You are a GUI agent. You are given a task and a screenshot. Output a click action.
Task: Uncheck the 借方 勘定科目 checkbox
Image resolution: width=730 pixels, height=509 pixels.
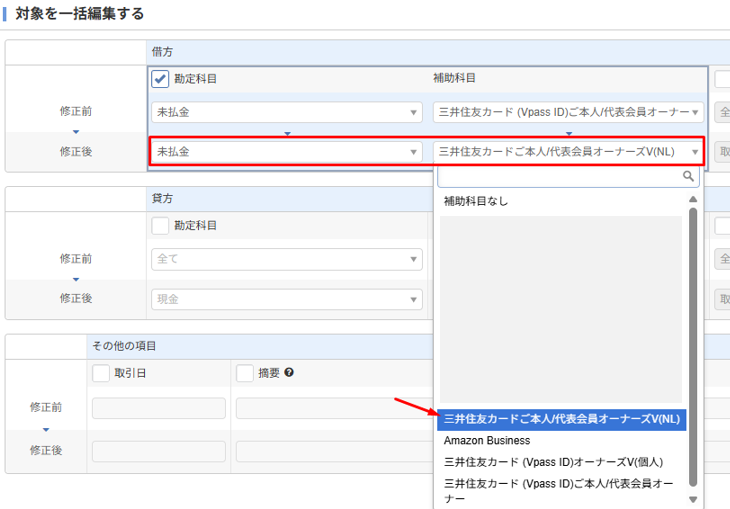click(160, 78)
